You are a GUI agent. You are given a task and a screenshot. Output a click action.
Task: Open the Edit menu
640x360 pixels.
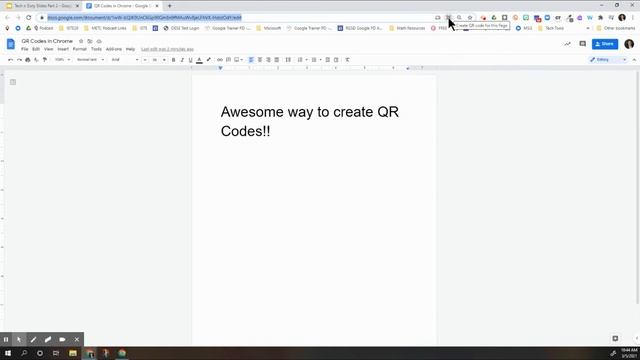coord(36,49)
